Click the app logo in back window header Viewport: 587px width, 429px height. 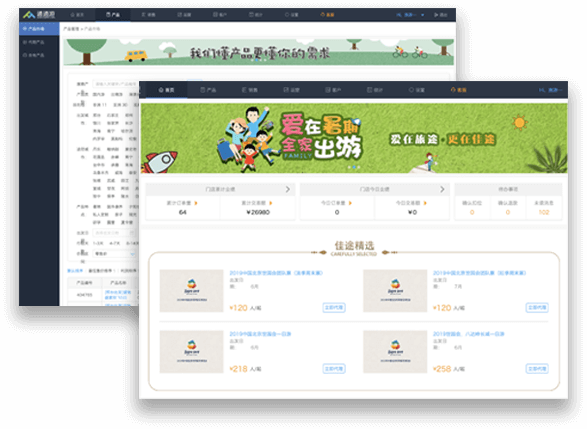(x=39, y=15)
